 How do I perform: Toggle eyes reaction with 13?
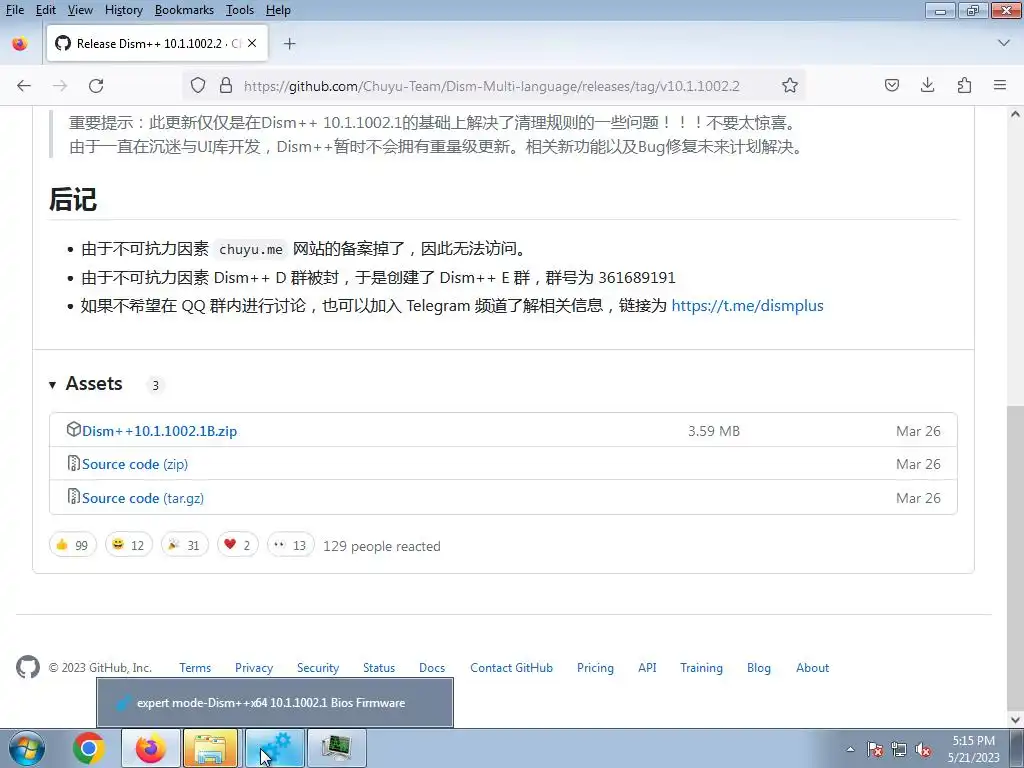tap(291, 545)
